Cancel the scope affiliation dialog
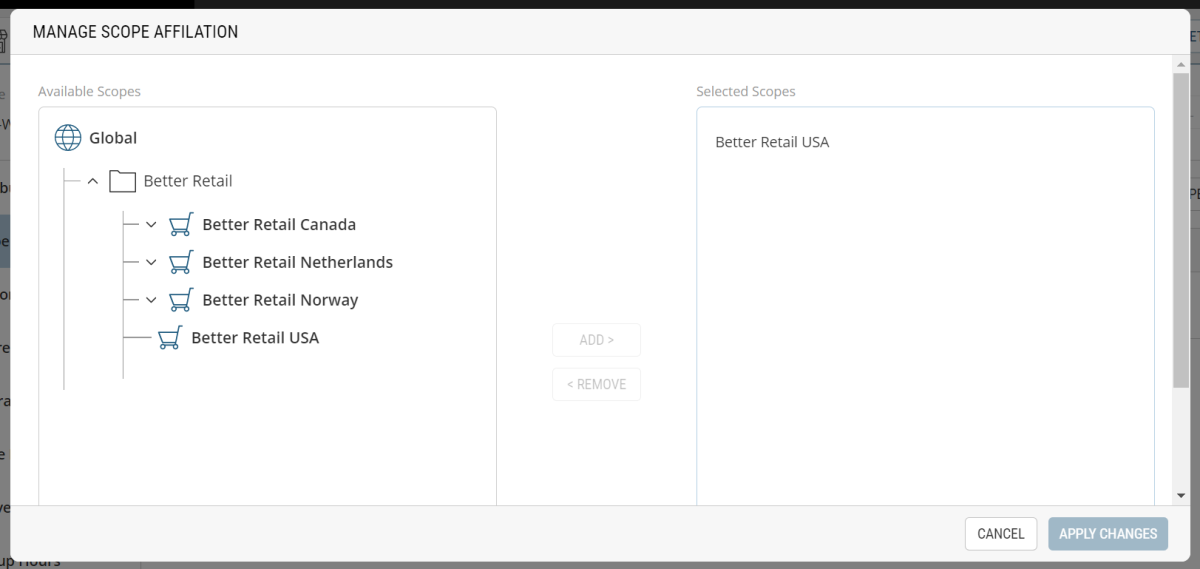Screen dimensions: 1200x569 pos(1000,534)
